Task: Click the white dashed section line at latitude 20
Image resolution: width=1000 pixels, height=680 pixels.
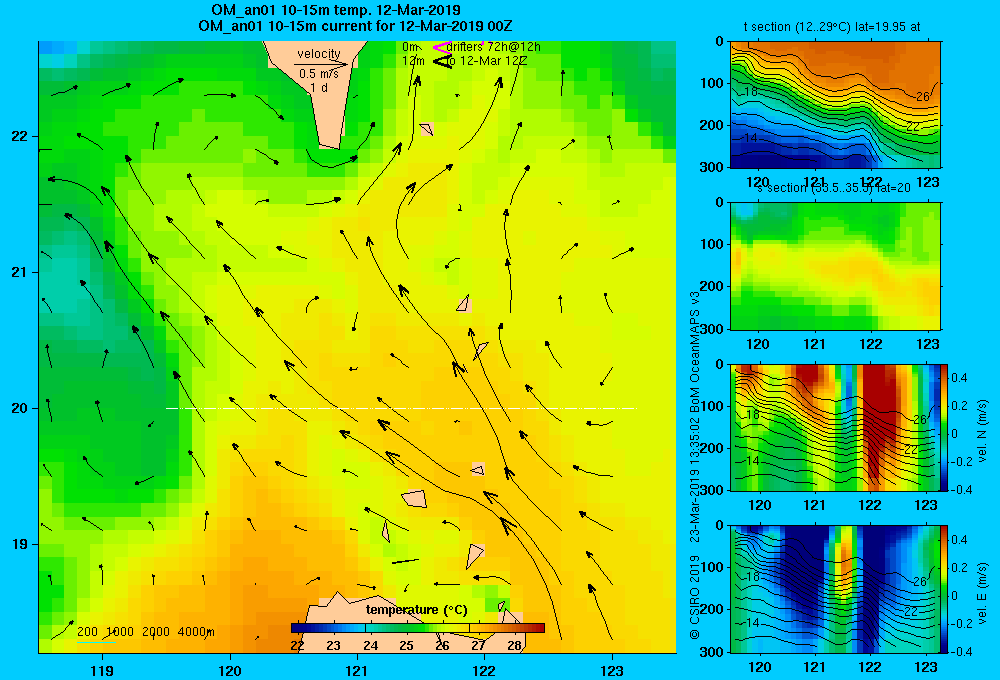Action: click(x=401, y=408)
